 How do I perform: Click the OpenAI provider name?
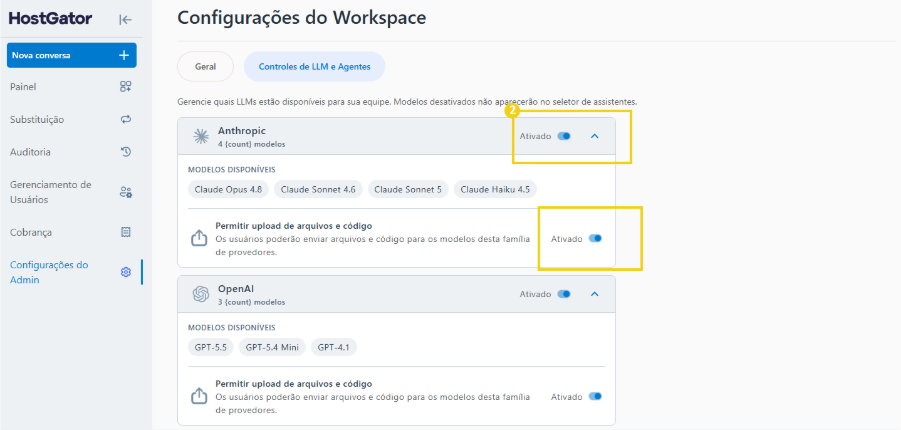point(236,289)
